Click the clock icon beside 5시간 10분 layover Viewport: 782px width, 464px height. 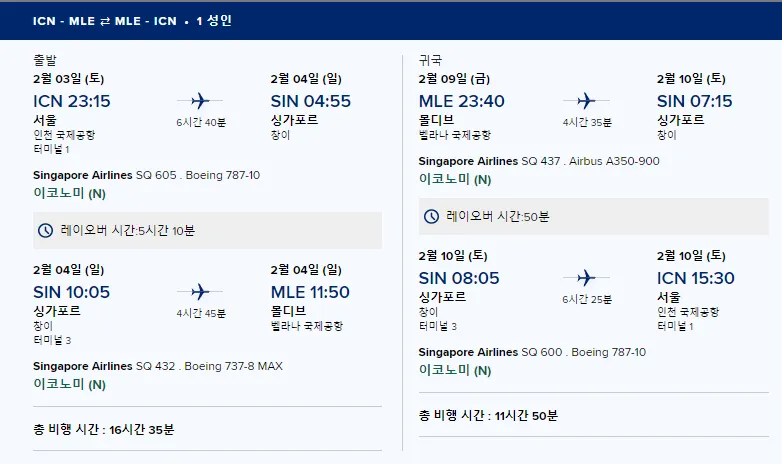(45, 231)
